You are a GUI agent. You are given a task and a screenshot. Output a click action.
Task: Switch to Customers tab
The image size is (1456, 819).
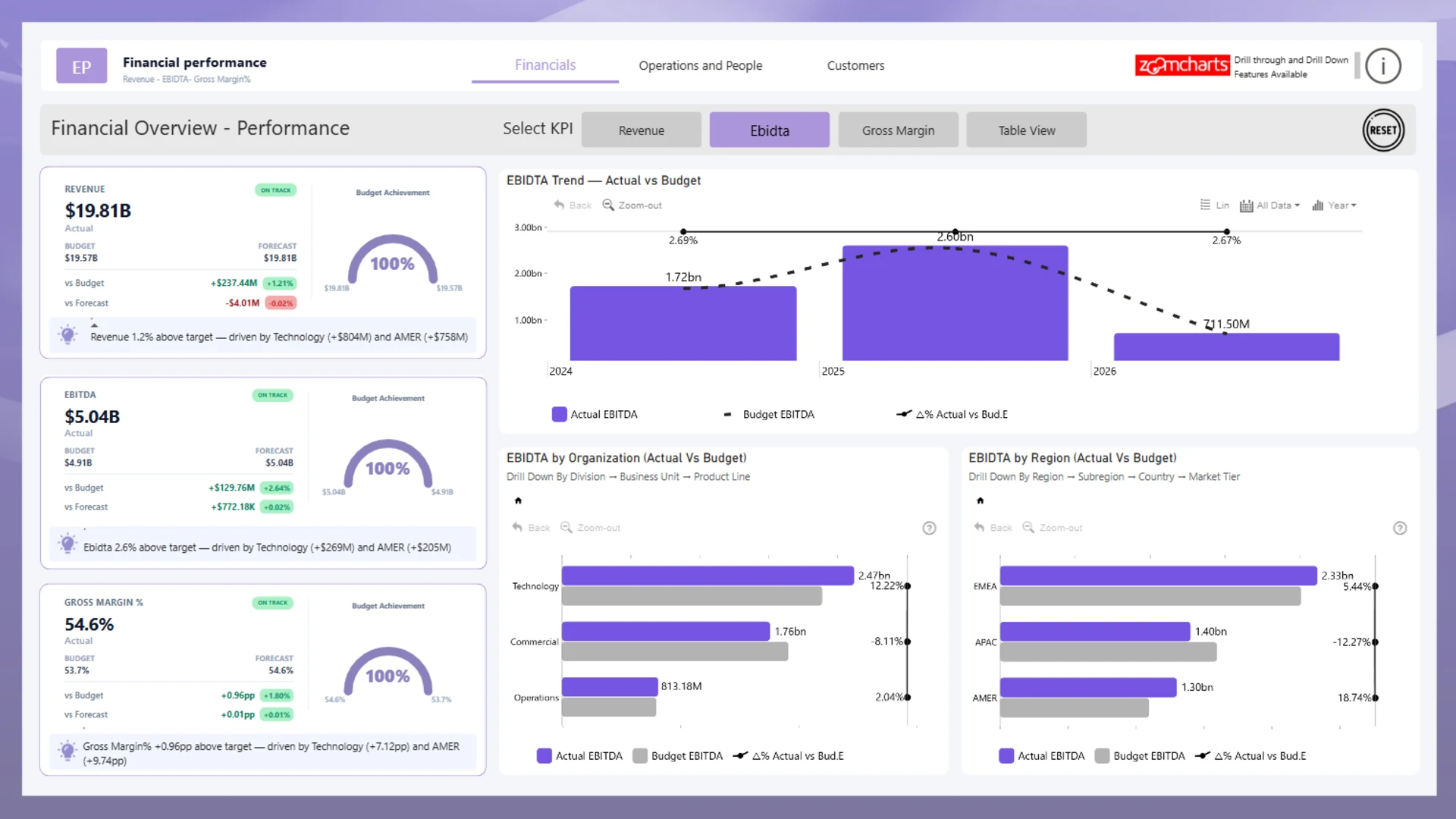tap(855, 66)
